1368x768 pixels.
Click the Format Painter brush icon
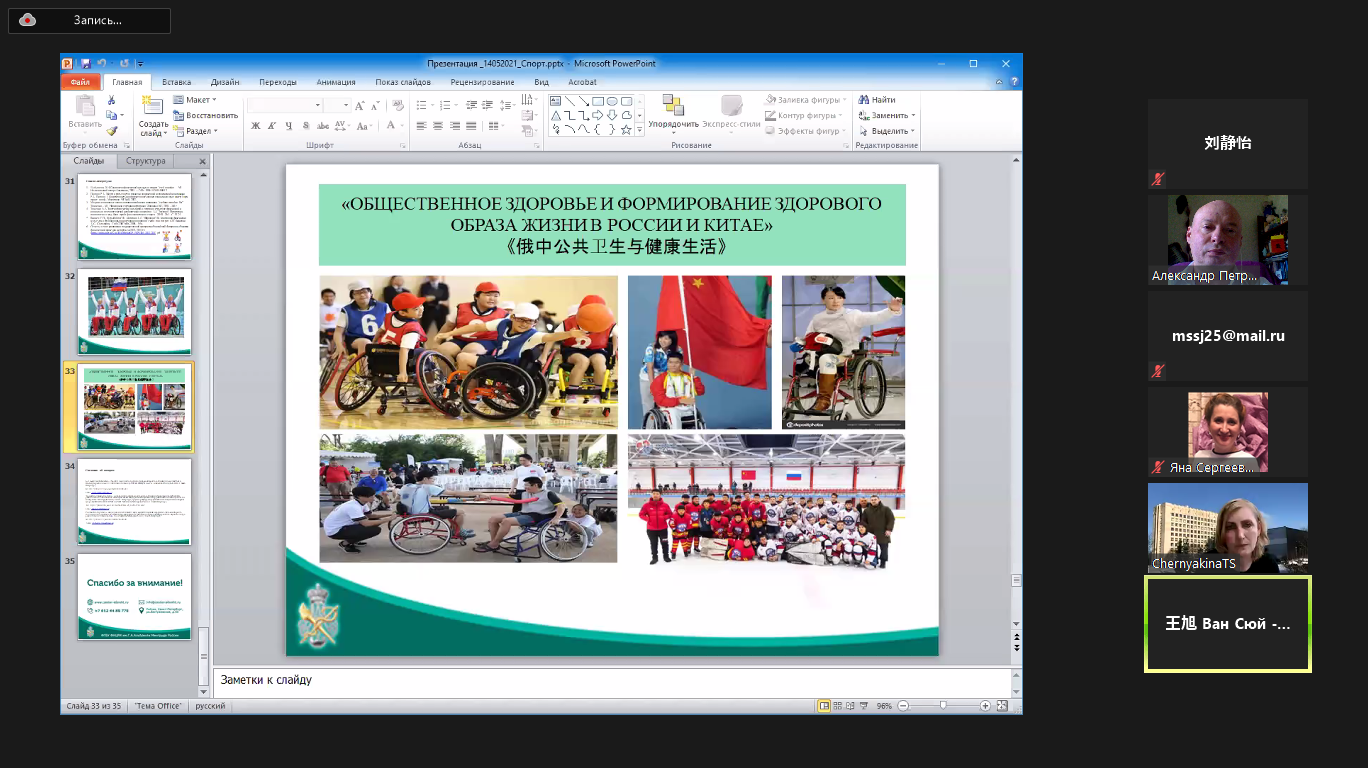[112, 130]
